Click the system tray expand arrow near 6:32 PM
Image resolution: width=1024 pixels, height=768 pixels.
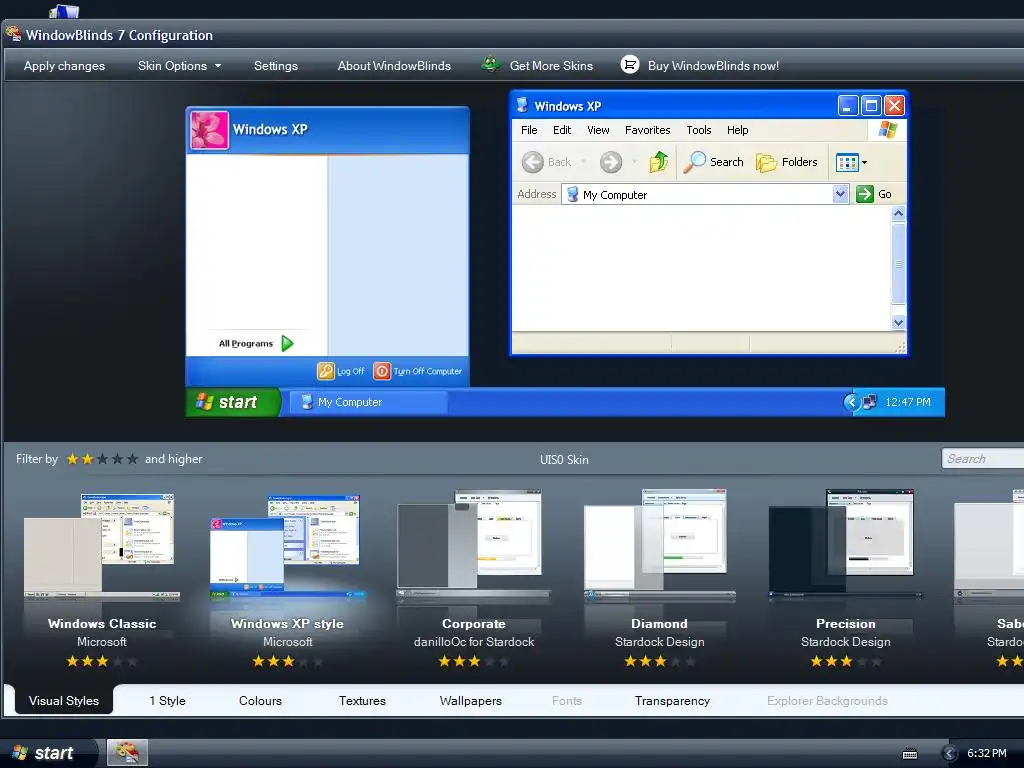click(950, 754)
